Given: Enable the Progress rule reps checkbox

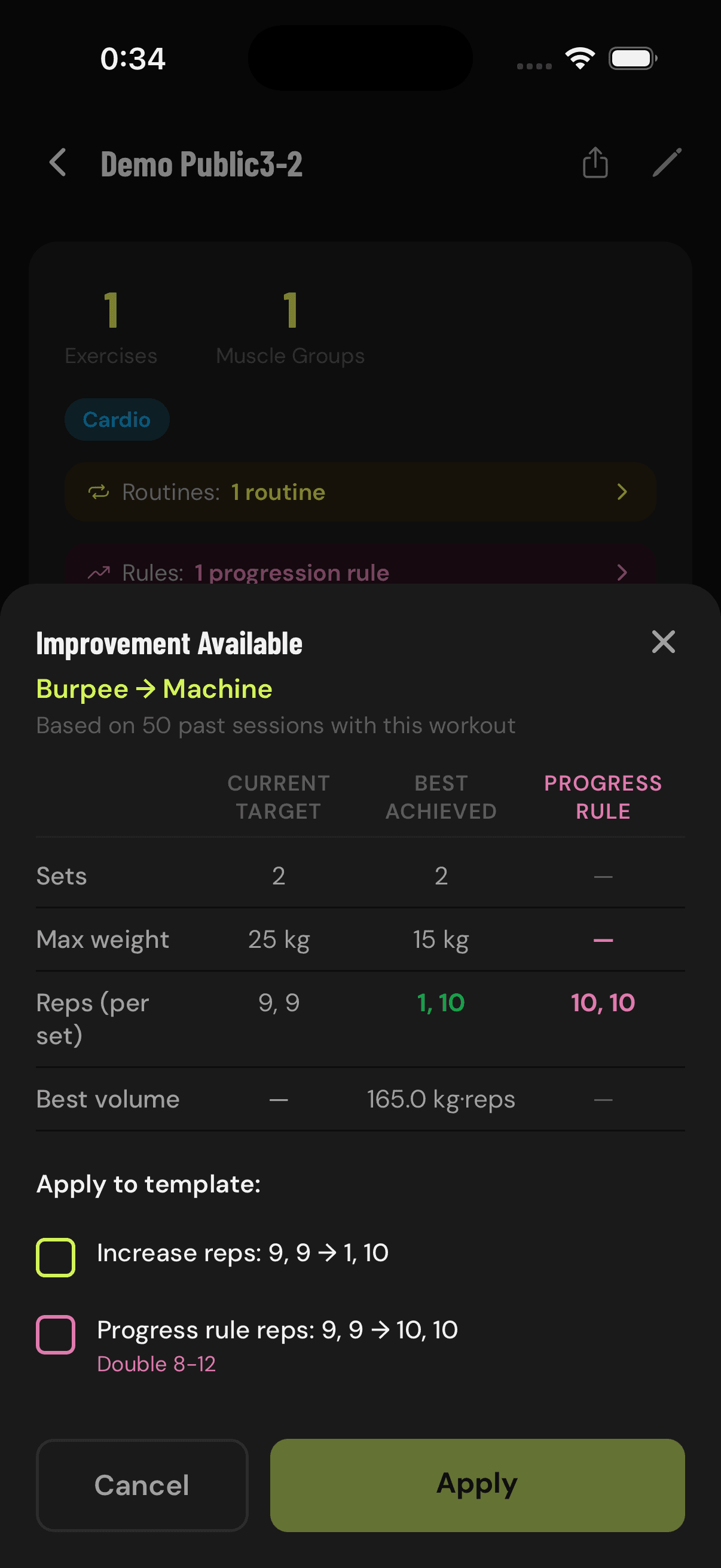Looking at the screenshot, I should point(56,1332).
